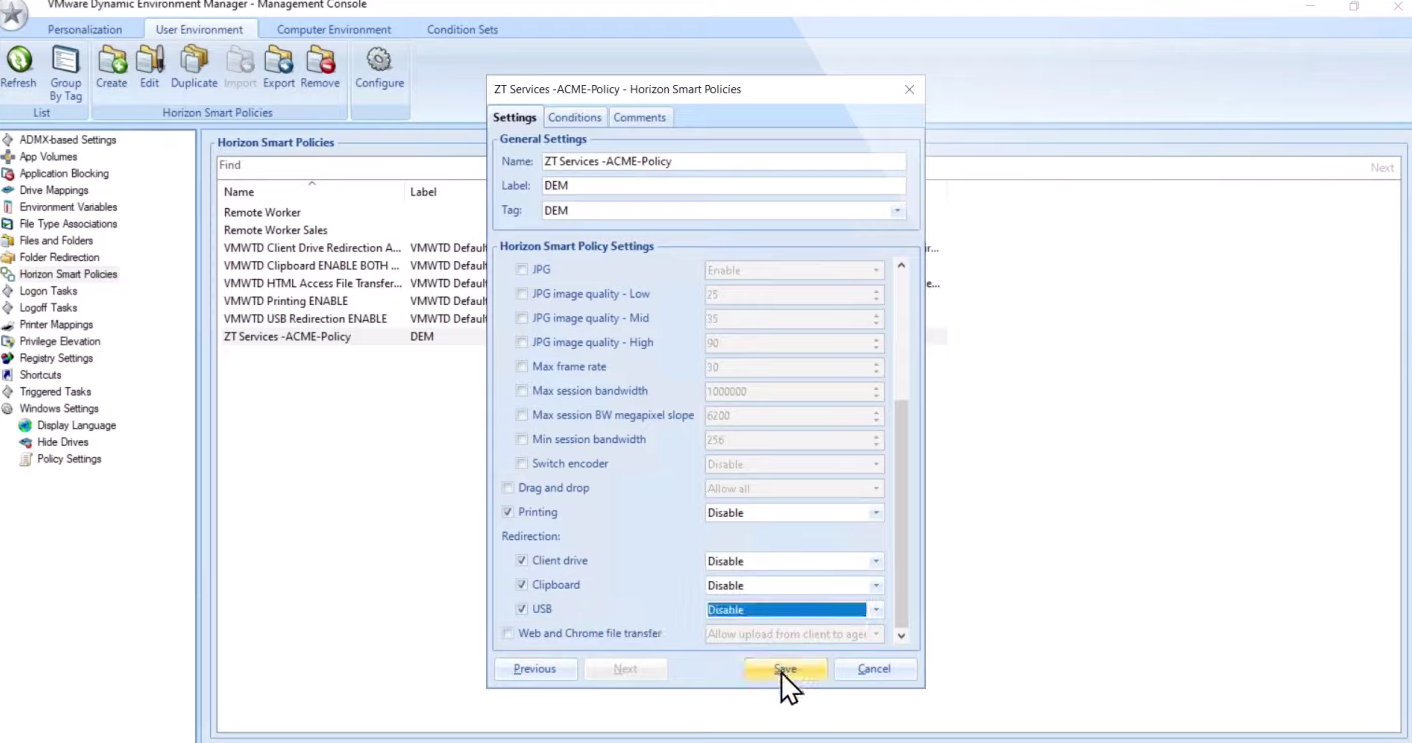Uncheck the USB redirection checkbox
Image resolution: width=1412 pixels, height=743 pixels.
522,609
